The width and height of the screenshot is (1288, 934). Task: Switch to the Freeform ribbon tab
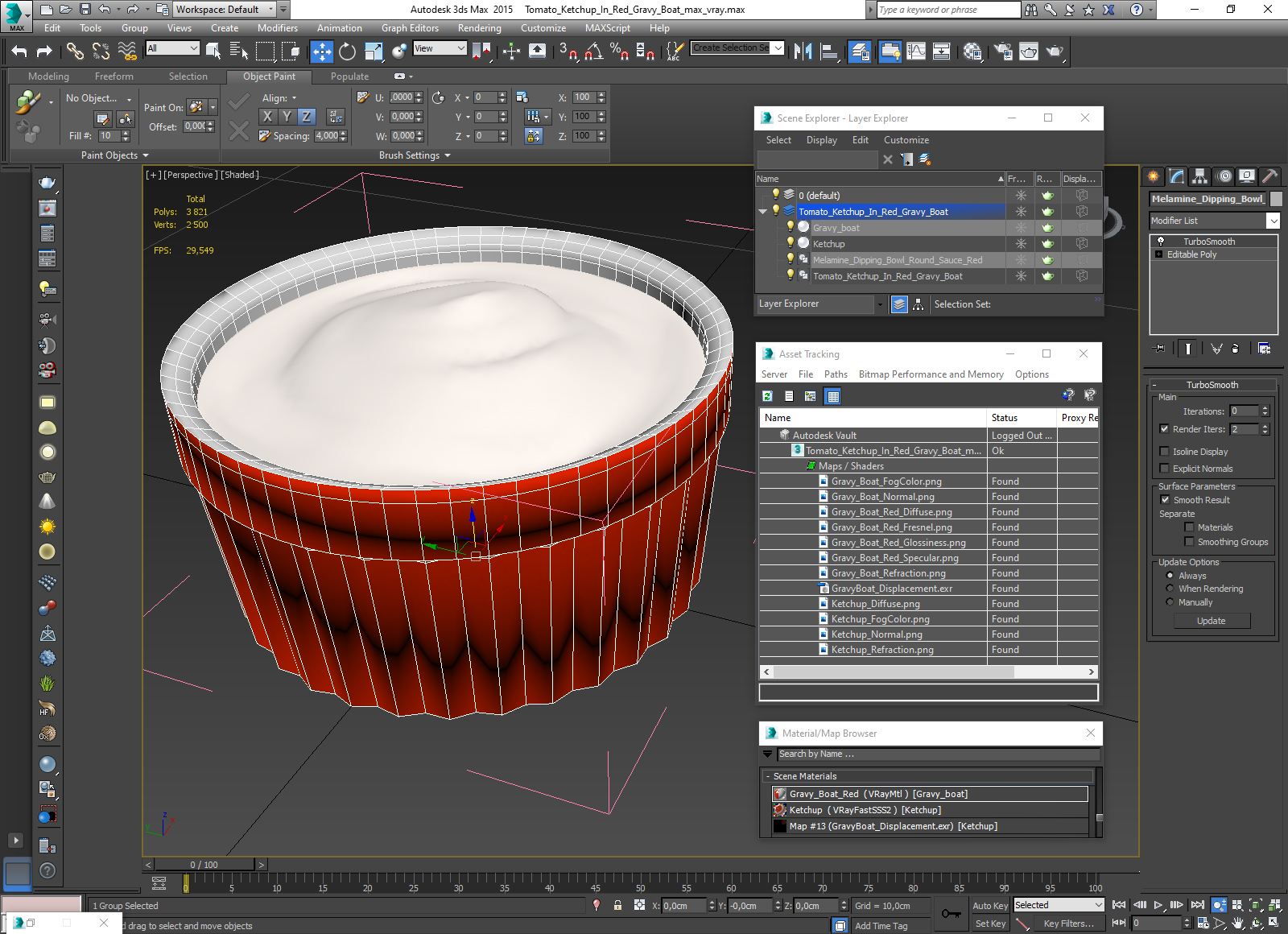(114, 76)
